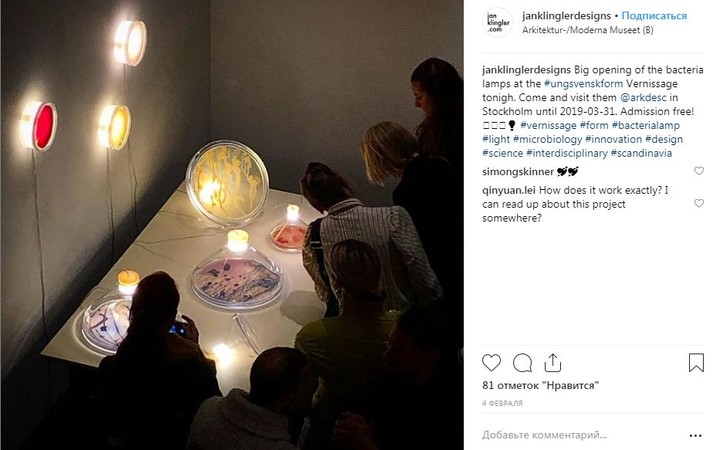Open the #microbiology hashtag
Image resolution: width=713 pixels, height=450 pixels.
click(x=547, y=139)
